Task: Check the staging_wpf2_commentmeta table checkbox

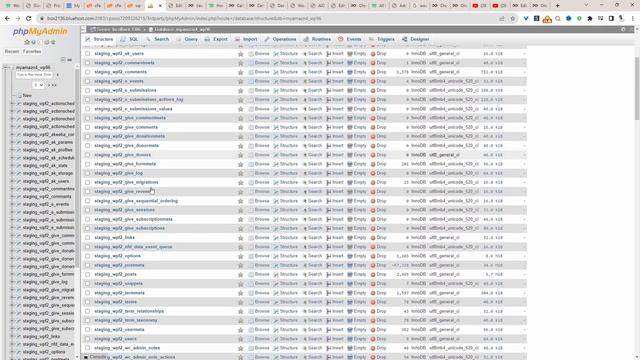Action: coord(87,63)
